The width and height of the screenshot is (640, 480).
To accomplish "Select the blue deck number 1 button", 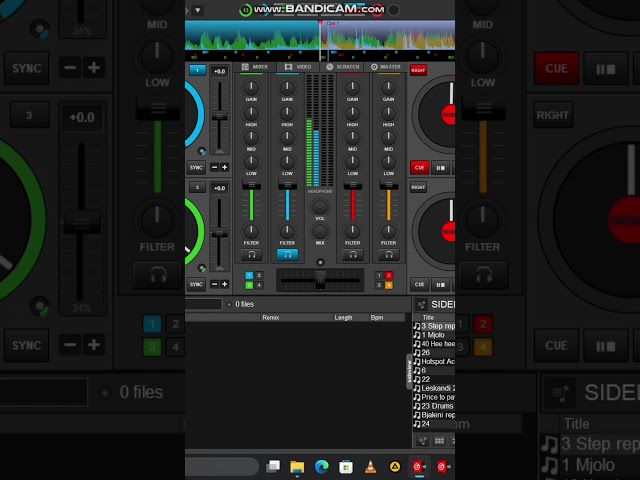I will point(198,71).
